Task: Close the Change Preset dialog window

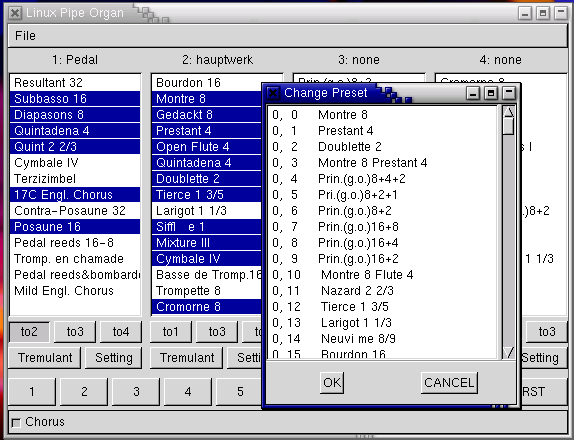Action: pos(273,93)
